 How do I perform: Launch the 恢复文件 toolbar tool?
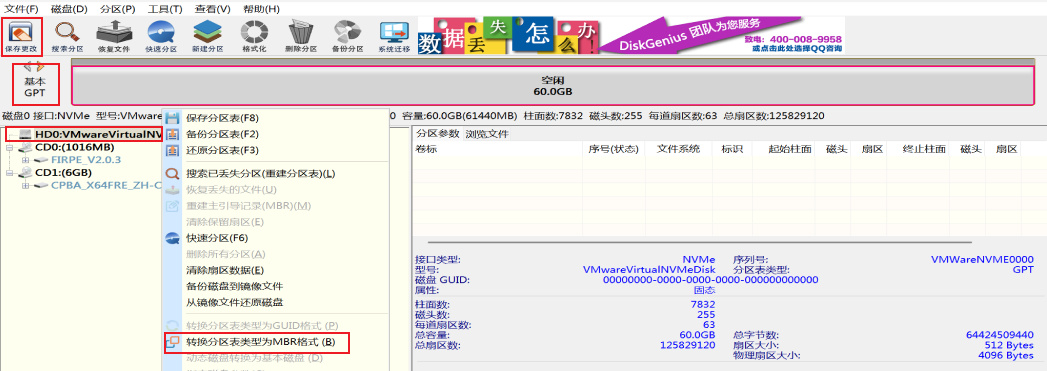[x=114, y=36]
